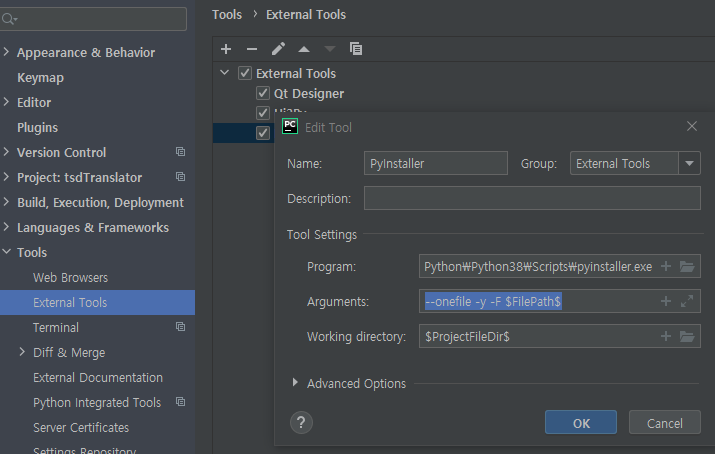
Task: Expand the Diff & Merge subsection
Action: click(22, 352)
